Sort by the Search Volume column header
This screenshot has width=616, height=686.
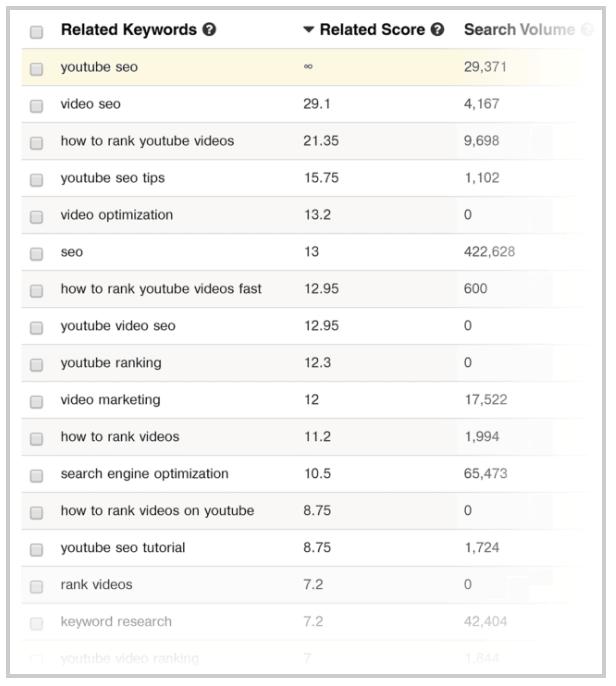519,29
